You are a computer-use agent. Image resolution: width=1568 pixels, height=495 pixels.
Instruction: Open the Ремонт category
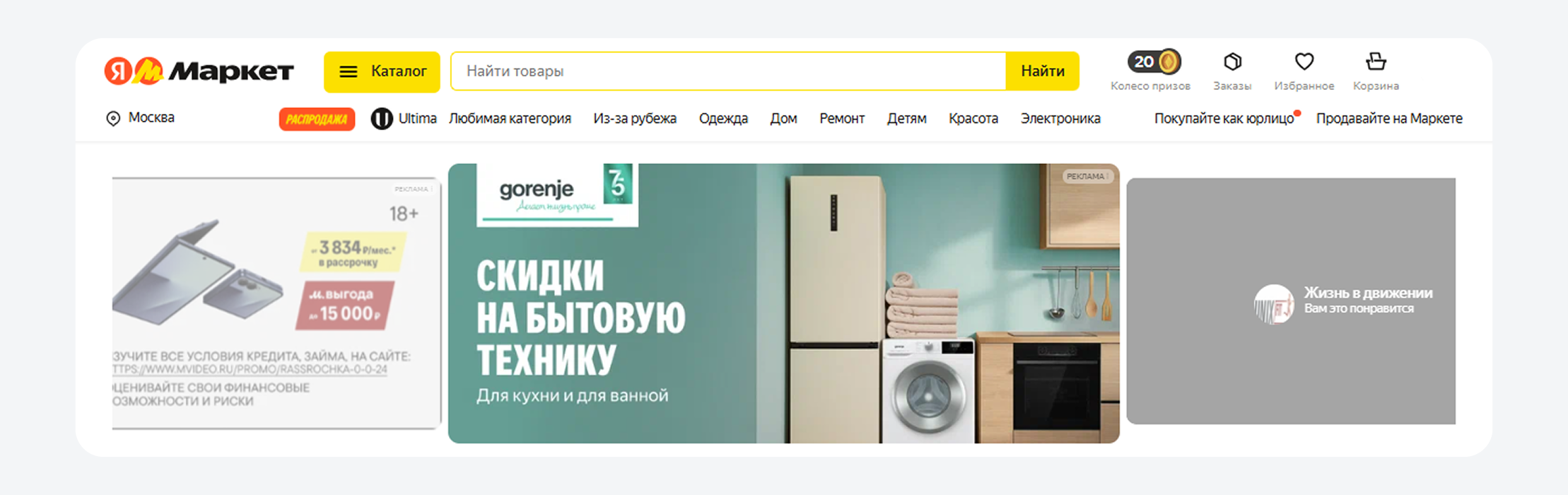(x=842, y=119)
